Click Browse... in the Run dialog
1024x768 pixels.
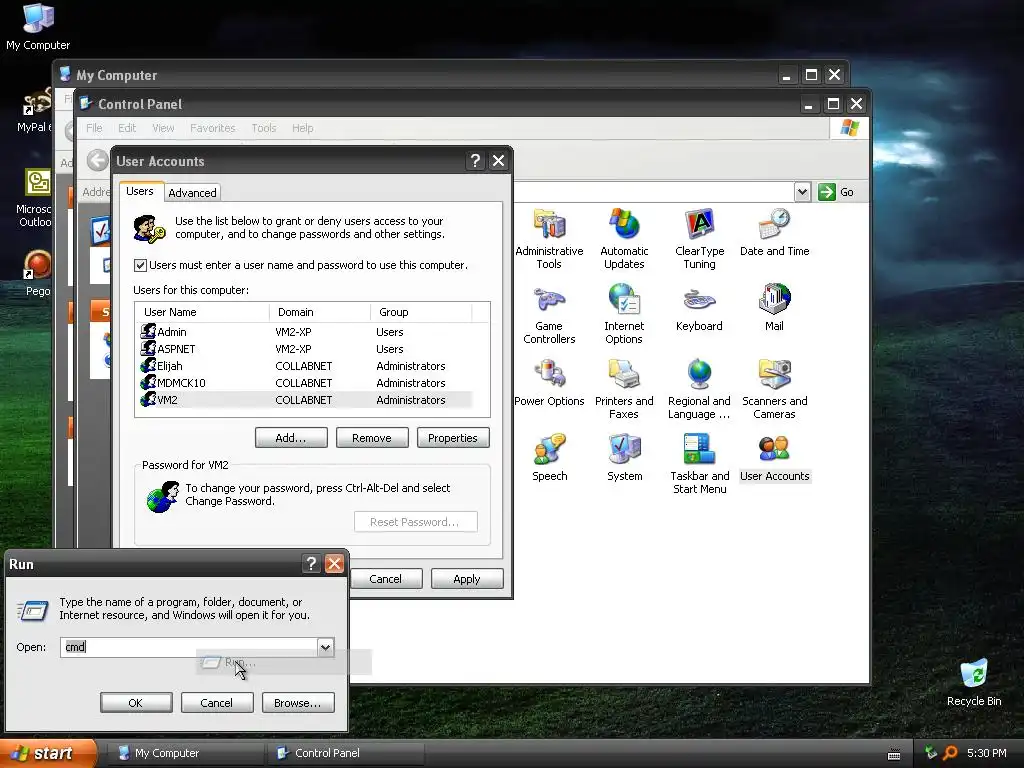tap(298, 703)
